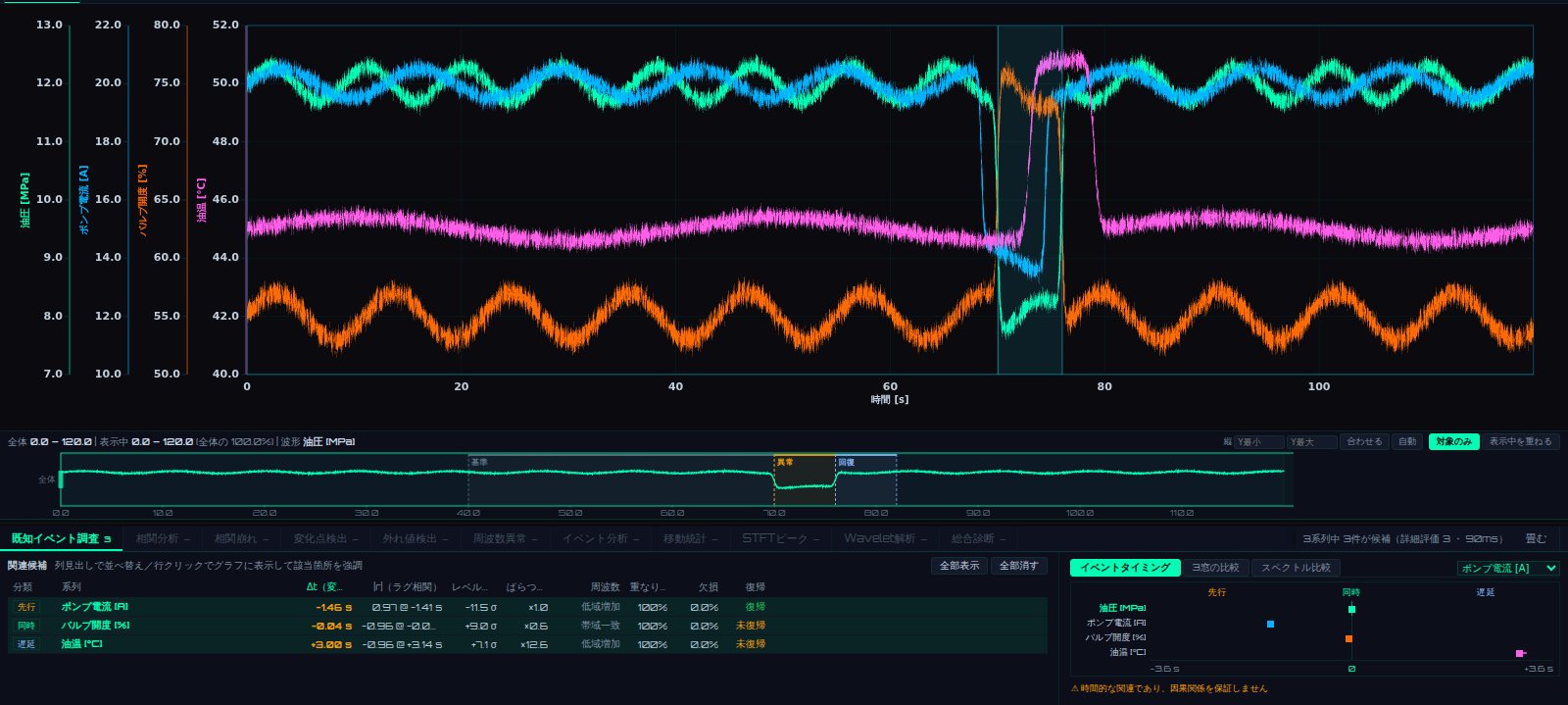
Task: Click the 油圧 [MPa] Y-axis label
Action: tap(25, 200)
